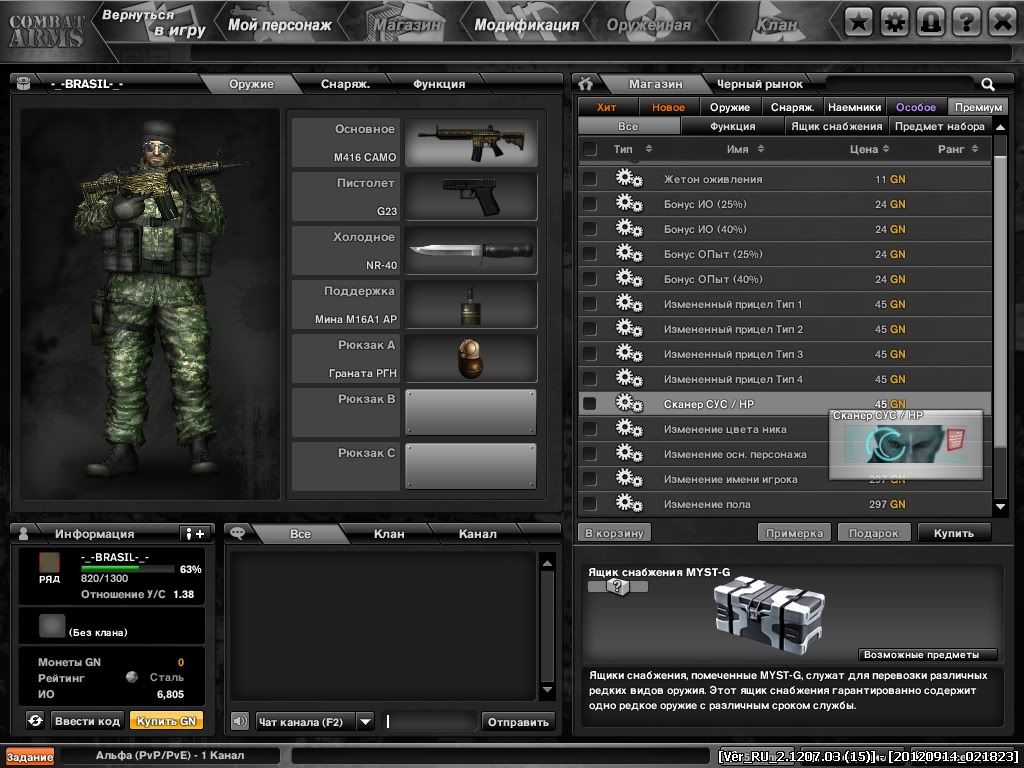The height and width of the screenshot is (768, 1024).
Task: Open the chat channel dropdown next to Чат канала
Action: click(364, 721)
